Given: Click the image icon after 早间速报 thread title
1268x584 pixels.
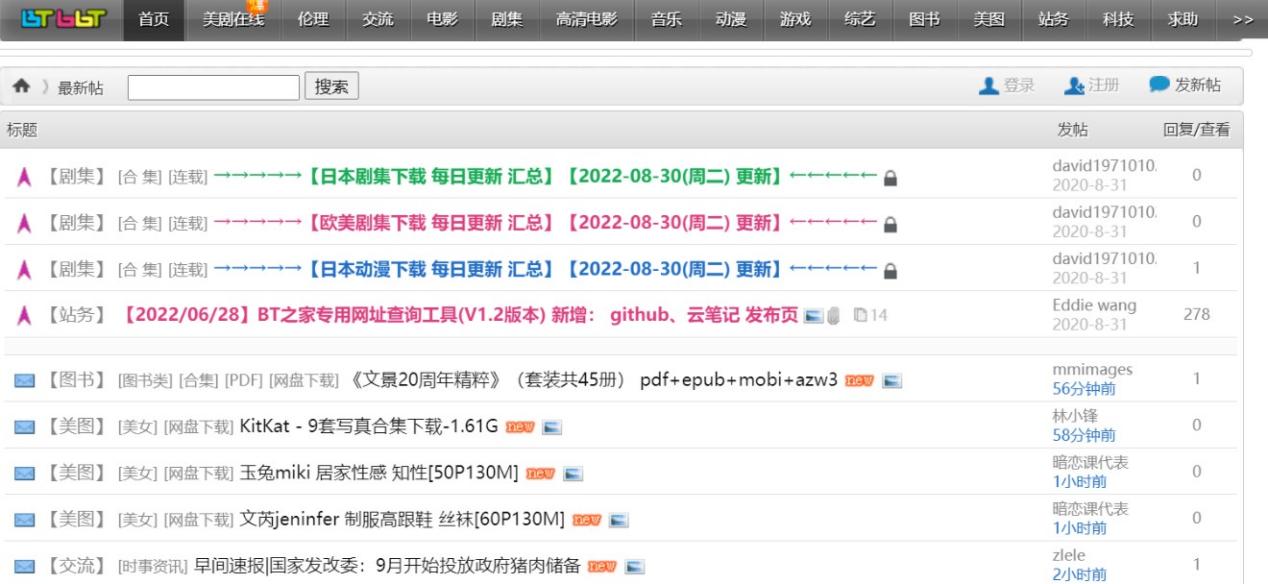Looking at the screenshot, I should coord(634,566).
